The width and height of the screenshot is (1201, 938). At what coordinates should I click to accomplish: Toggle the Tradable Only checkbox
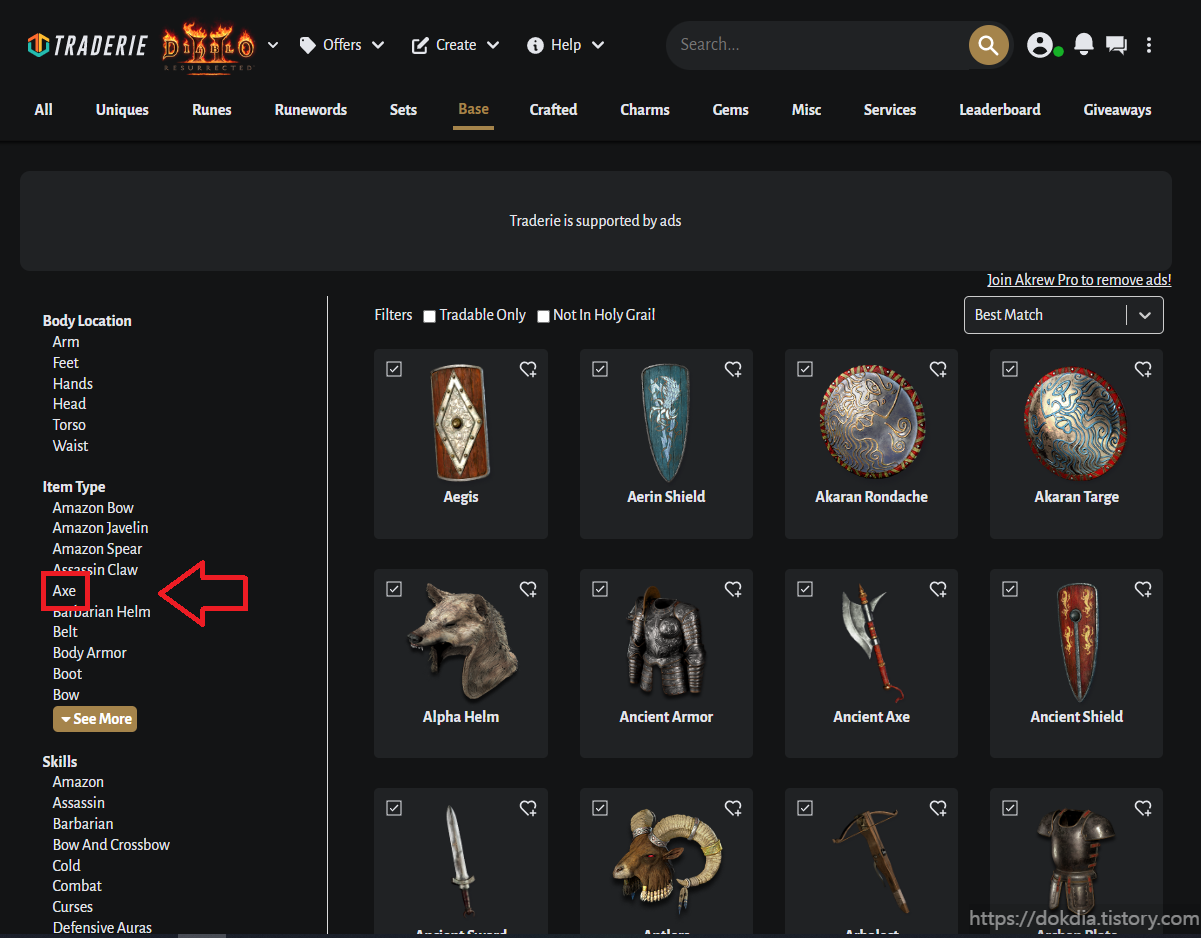tap(429, 316)
